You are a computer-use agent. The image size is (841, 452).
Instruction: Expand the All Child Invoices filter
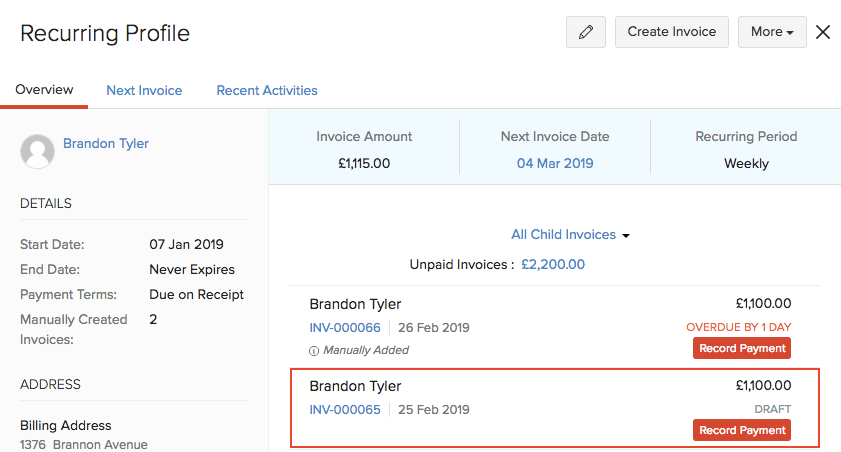coord(570,235)
